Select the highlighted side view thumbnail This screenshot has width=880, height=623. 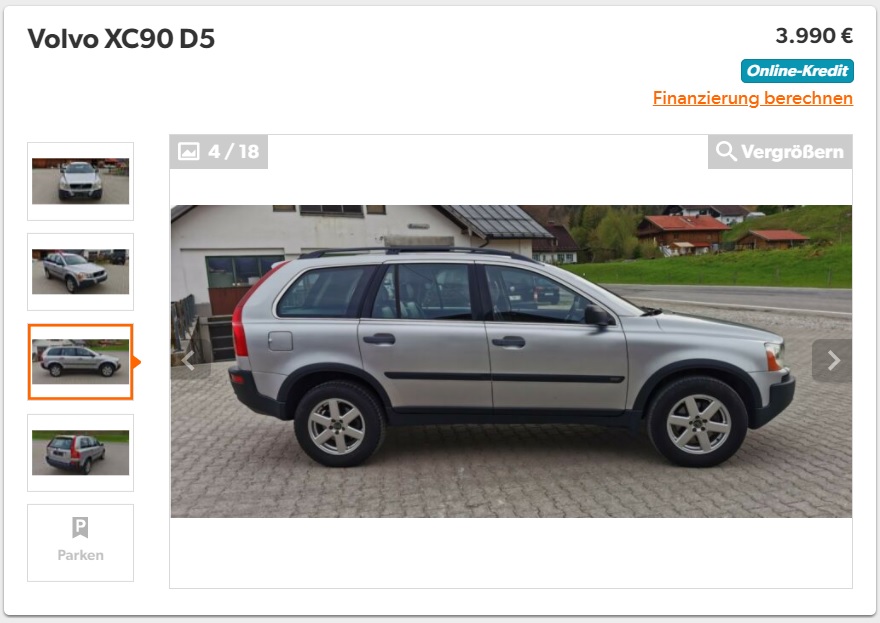pyautogui.click(x=80, y=362)
